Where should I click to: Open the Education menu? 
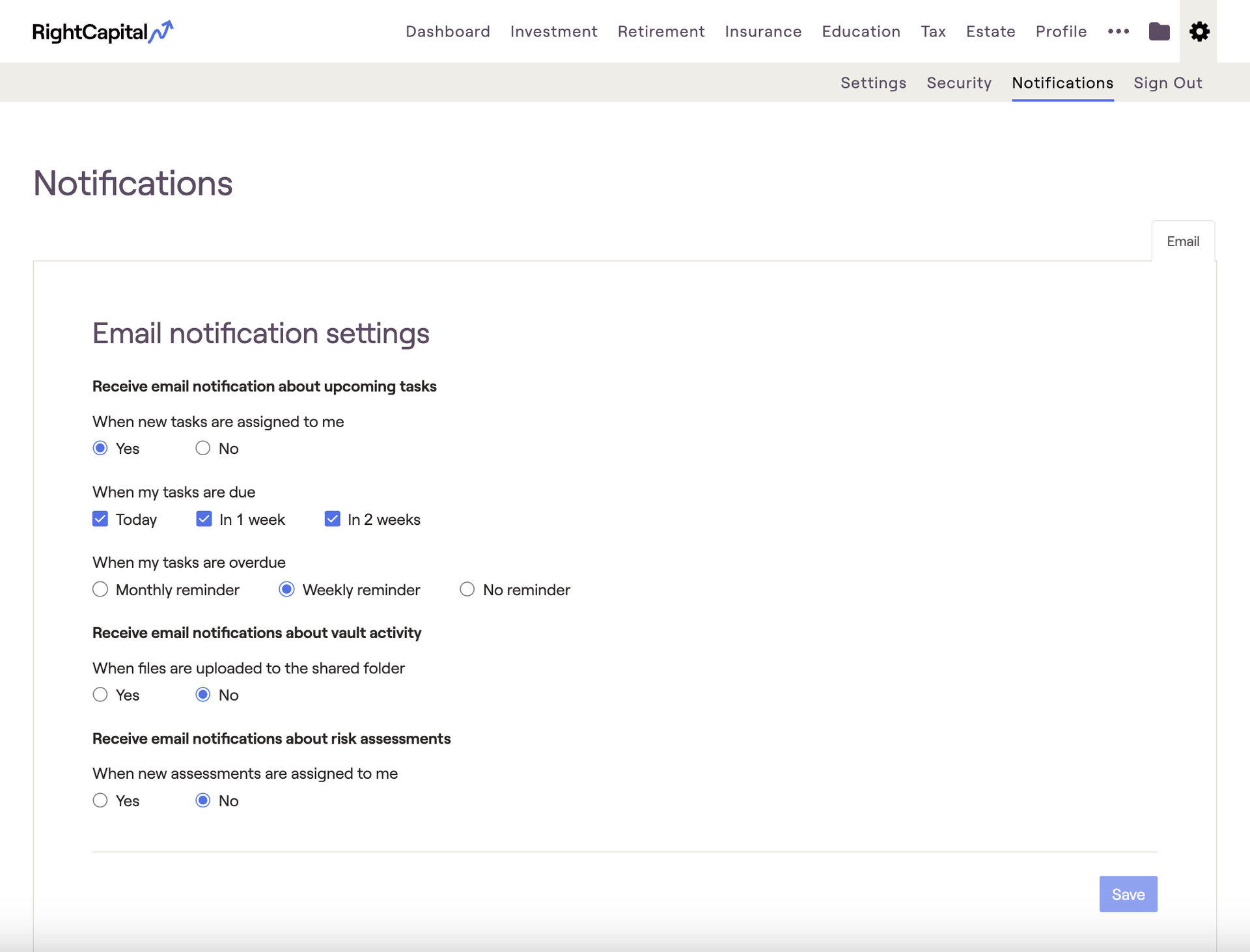861,31
